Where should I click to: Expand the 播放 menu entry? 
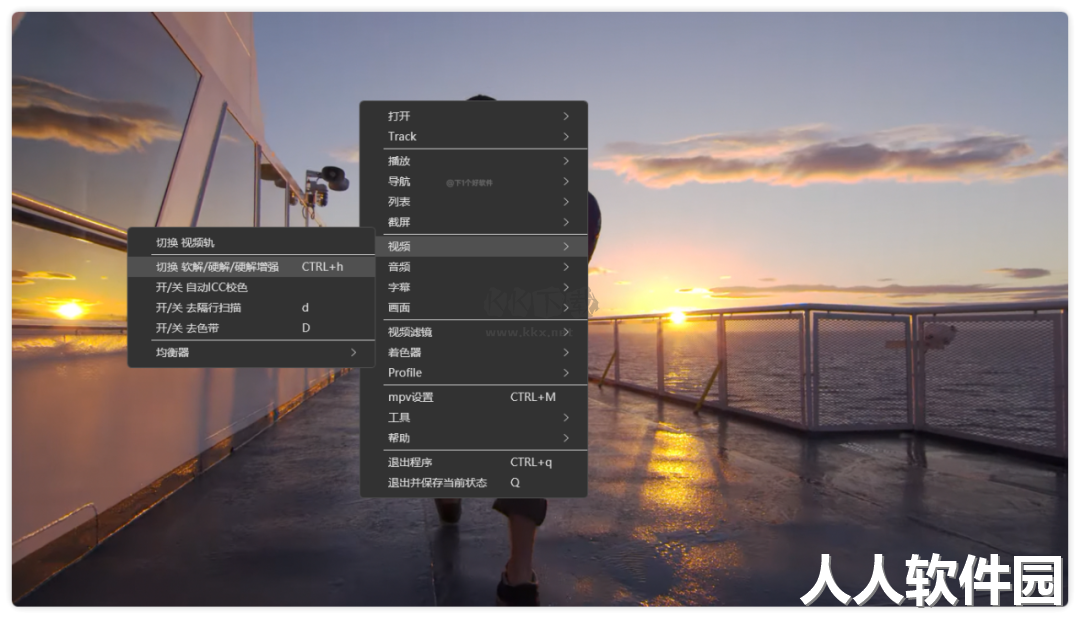coord(474,161)
